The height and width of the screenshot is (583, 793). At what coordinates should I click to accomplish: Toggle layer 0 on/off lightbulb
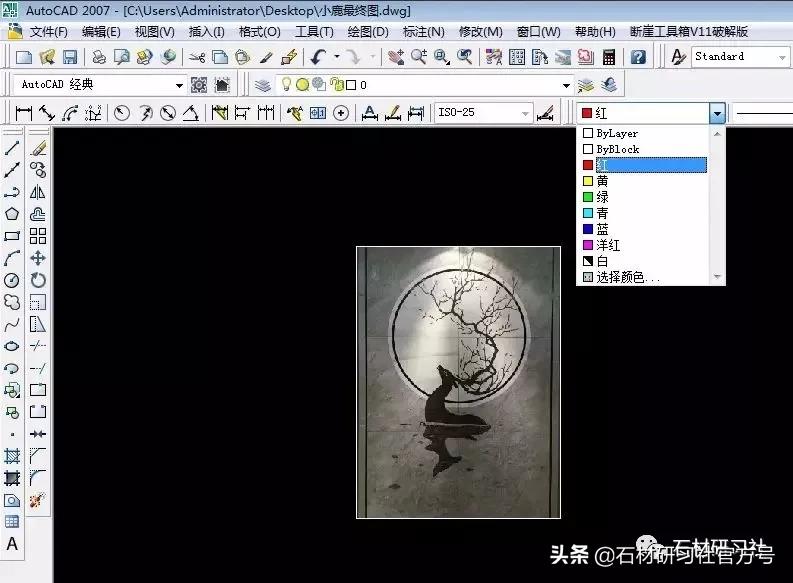(286, 84)
